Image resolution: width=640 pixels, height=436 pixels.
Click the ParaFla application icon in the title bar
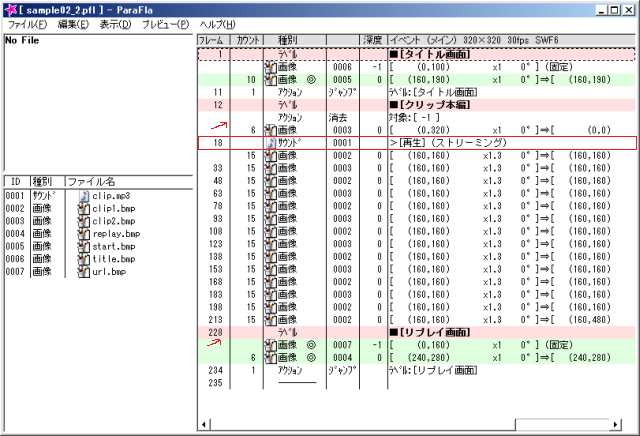11,10
